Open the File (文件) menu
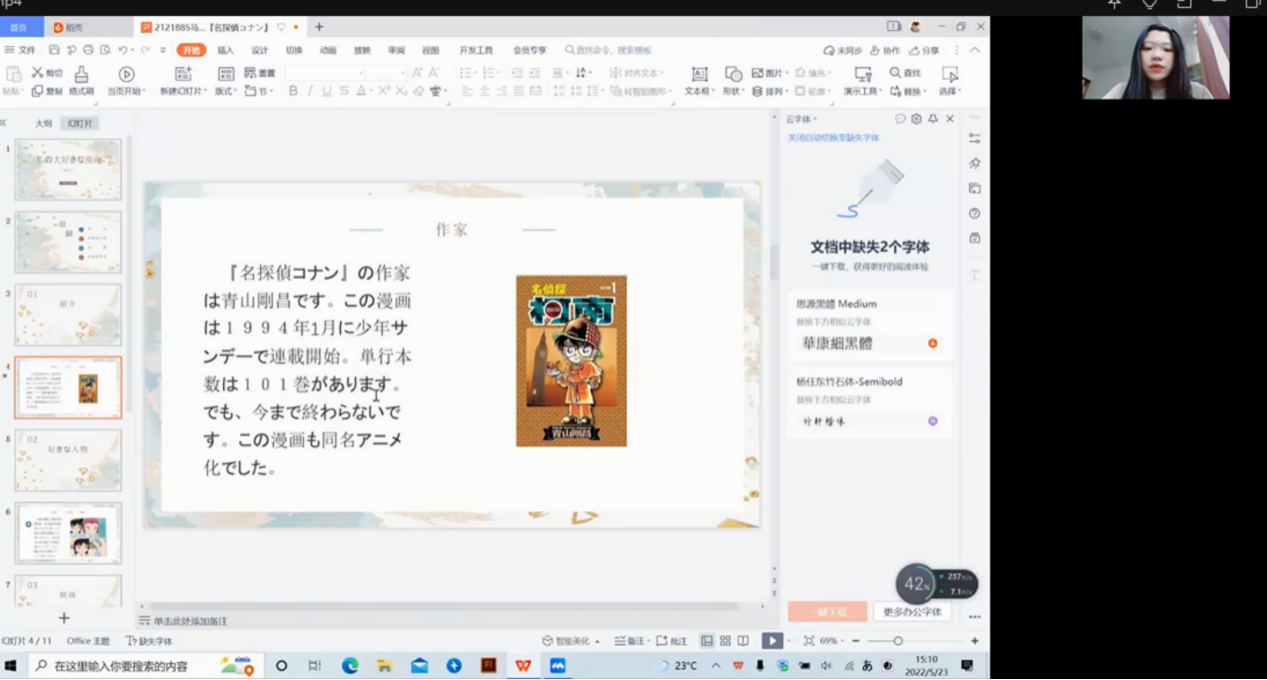1267x680 pixels. [20, 50]
